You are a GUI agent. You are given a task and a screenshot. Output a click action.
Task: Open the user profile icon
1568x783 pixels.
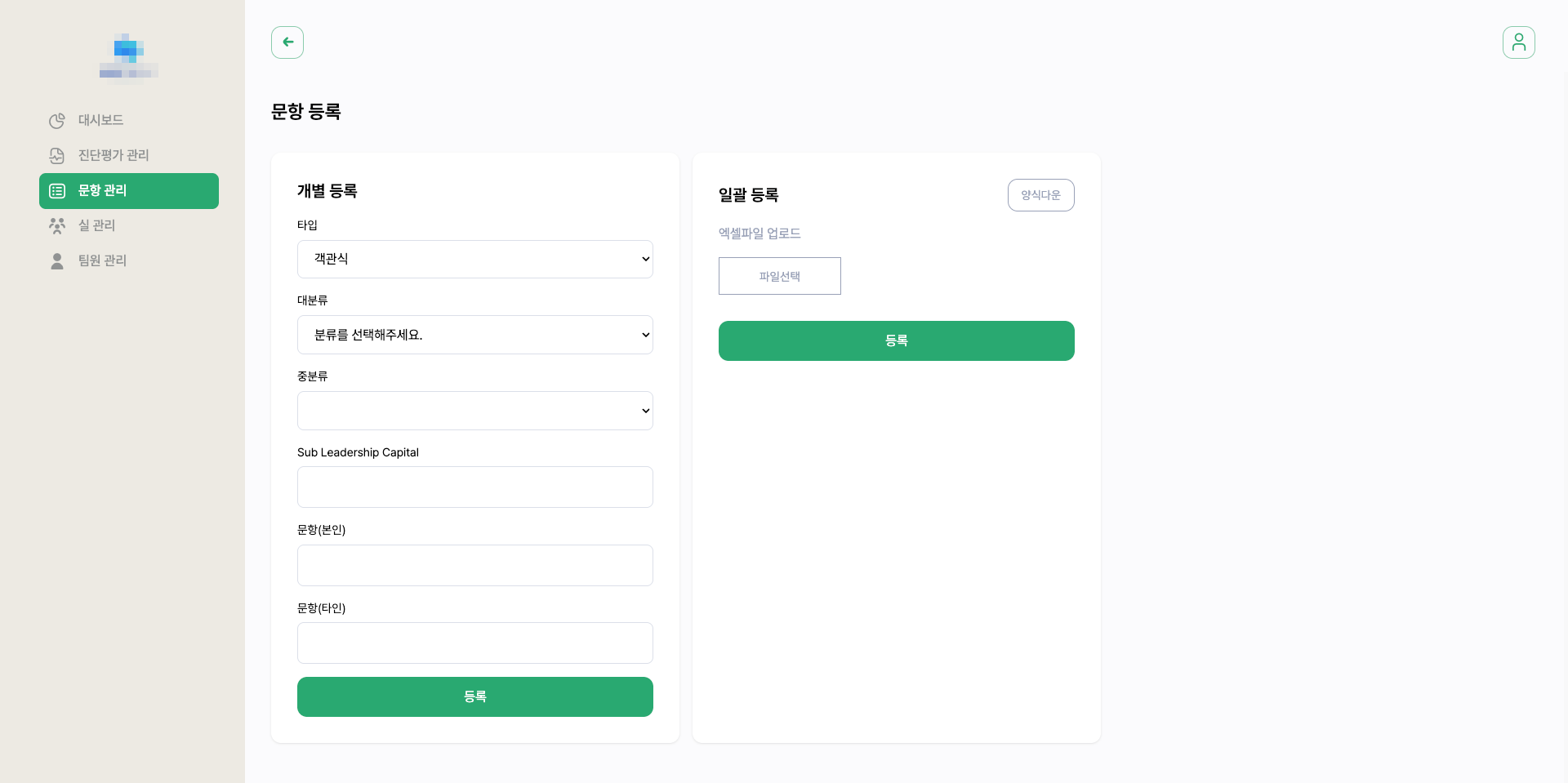(1518, 42)
